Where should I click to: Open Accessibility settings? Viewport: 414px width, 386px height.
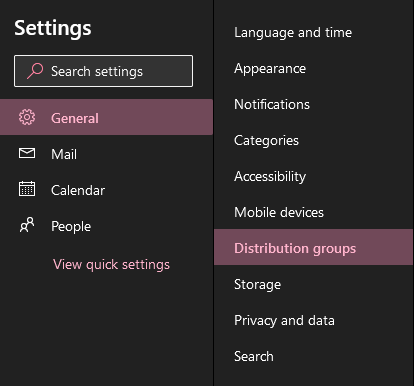tap(313, 176)
